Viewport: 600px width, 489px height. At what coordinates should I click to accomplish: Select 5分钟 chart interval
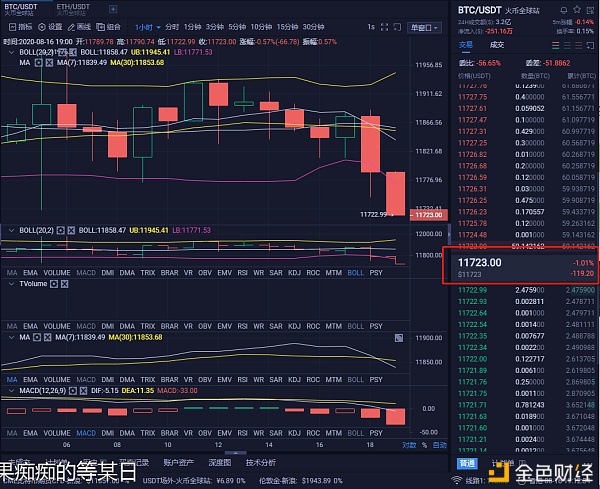point(237,27)
